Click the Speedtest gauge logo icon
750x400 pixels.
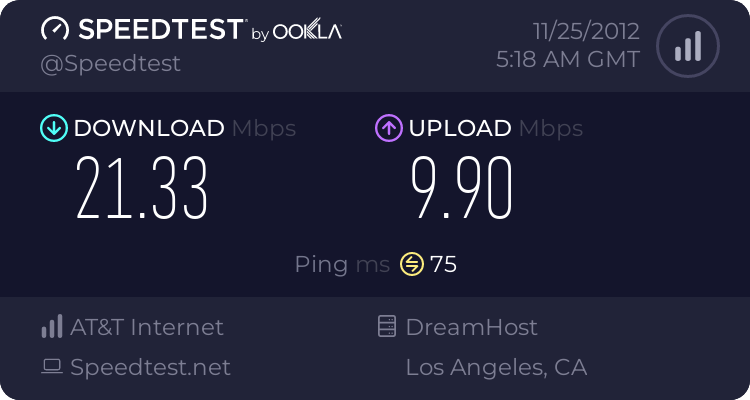(x=55, y=29)
